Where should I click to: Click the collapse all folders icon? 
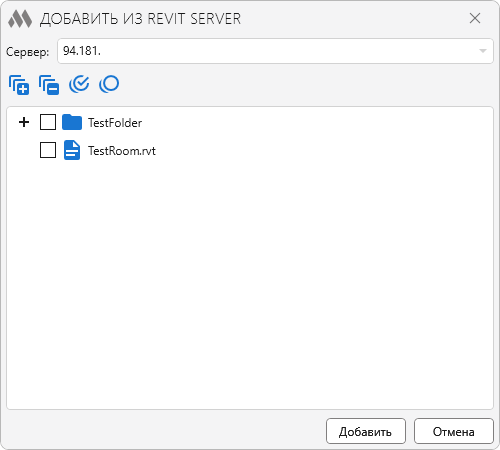tap(49, 85)
